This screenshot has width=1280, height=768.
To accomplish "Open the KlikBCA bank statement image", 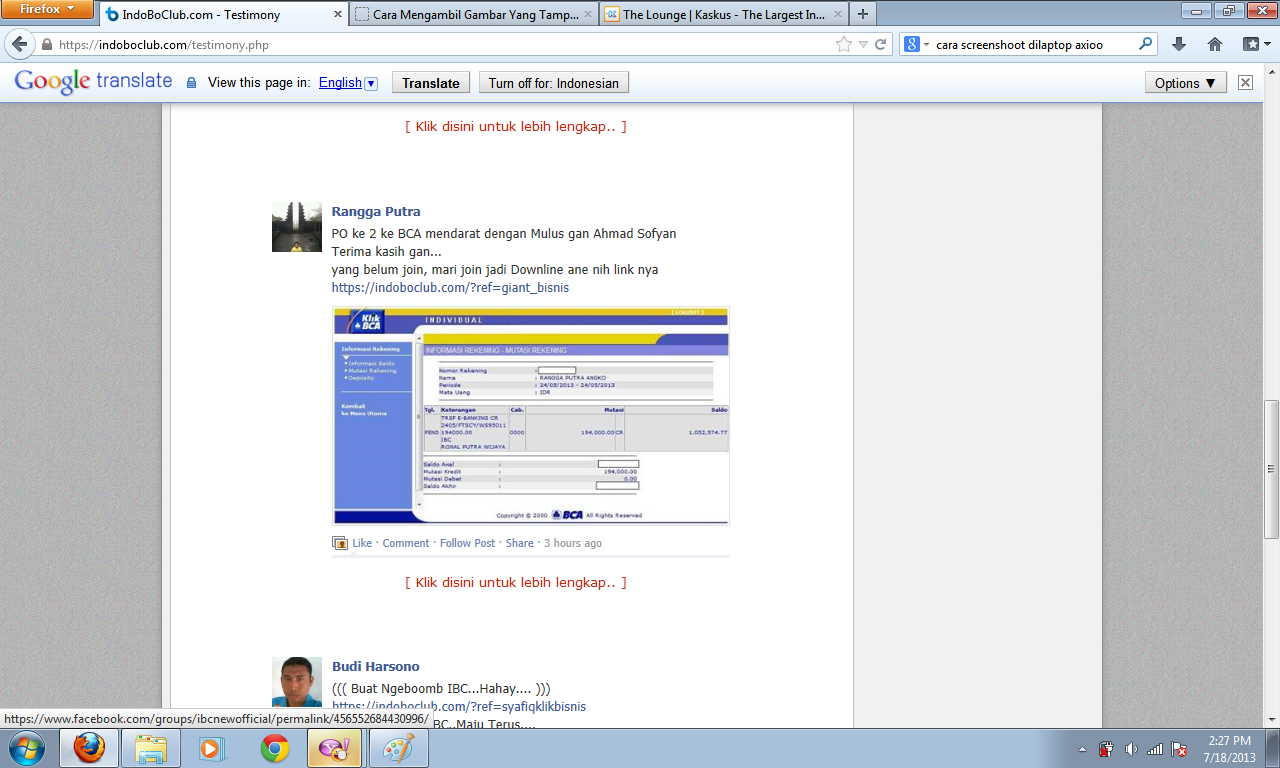I will click(x=531, y=416).
